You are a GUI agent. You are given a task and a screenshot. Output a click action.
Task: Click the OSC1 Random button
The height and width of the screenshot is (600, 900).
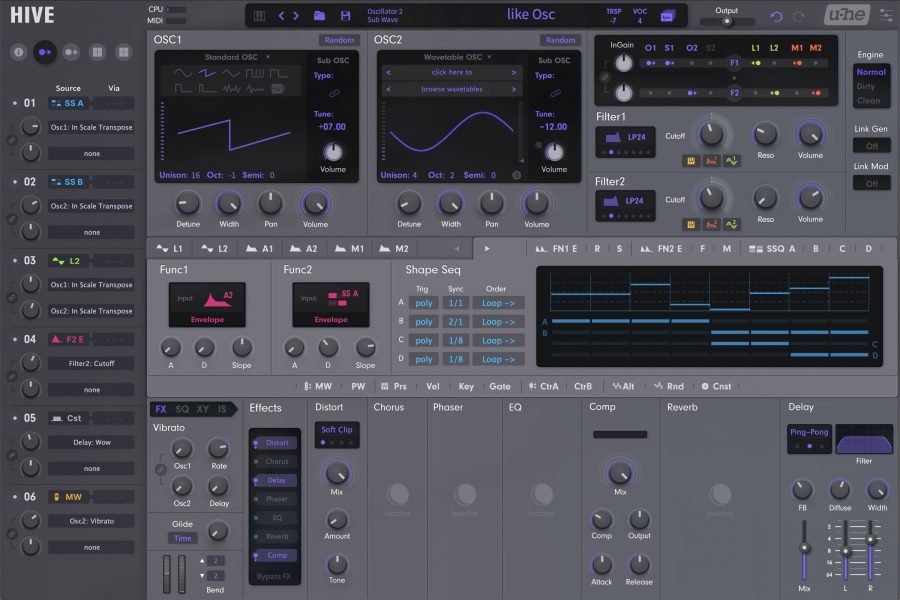(x=340, y=40)
